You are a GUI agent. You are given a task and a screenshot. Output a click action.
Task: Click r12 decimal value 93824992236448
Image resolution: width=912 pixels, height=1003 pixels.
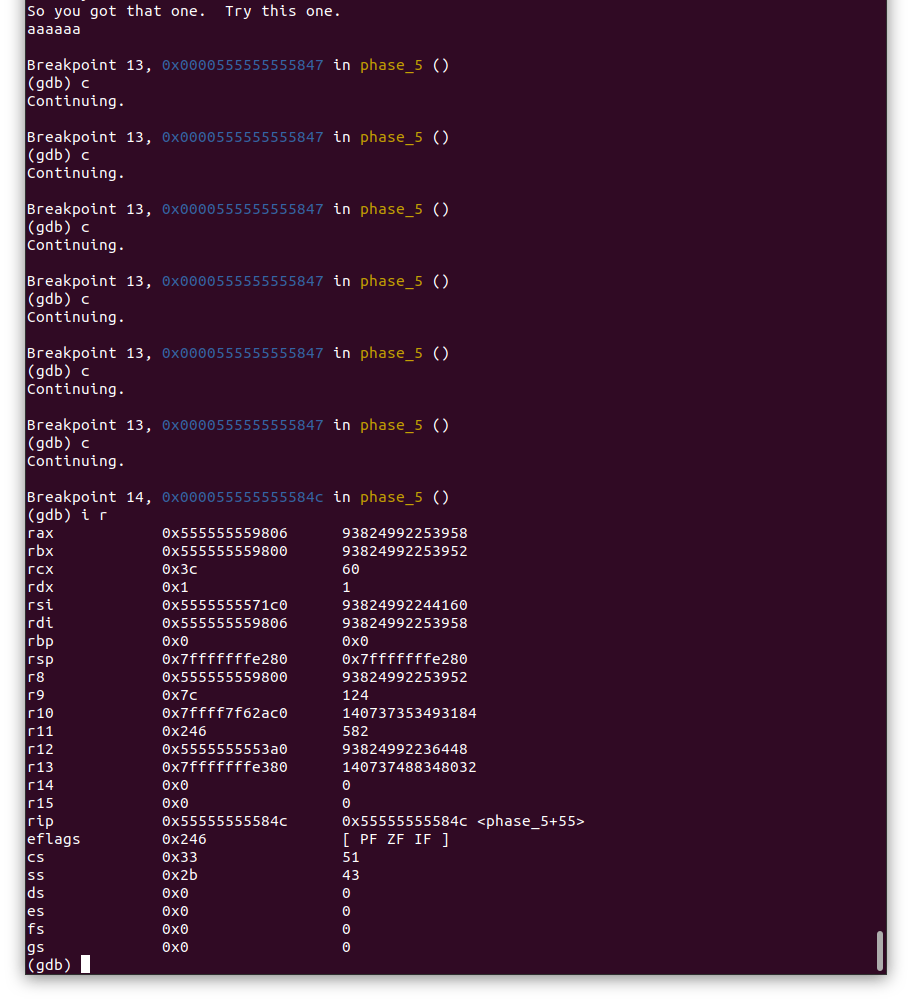pos(405,748)
